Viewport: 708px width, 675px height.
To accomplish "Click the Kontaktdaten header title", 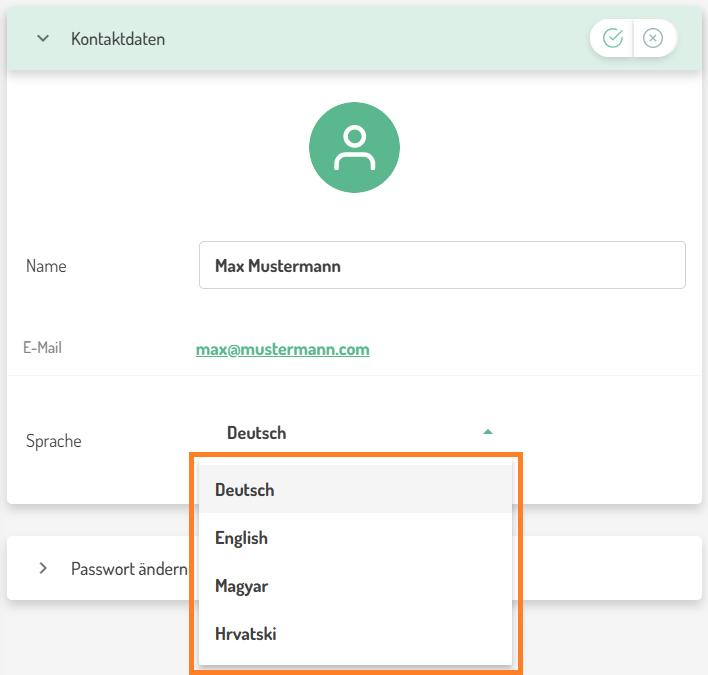I will click(118, 39).
